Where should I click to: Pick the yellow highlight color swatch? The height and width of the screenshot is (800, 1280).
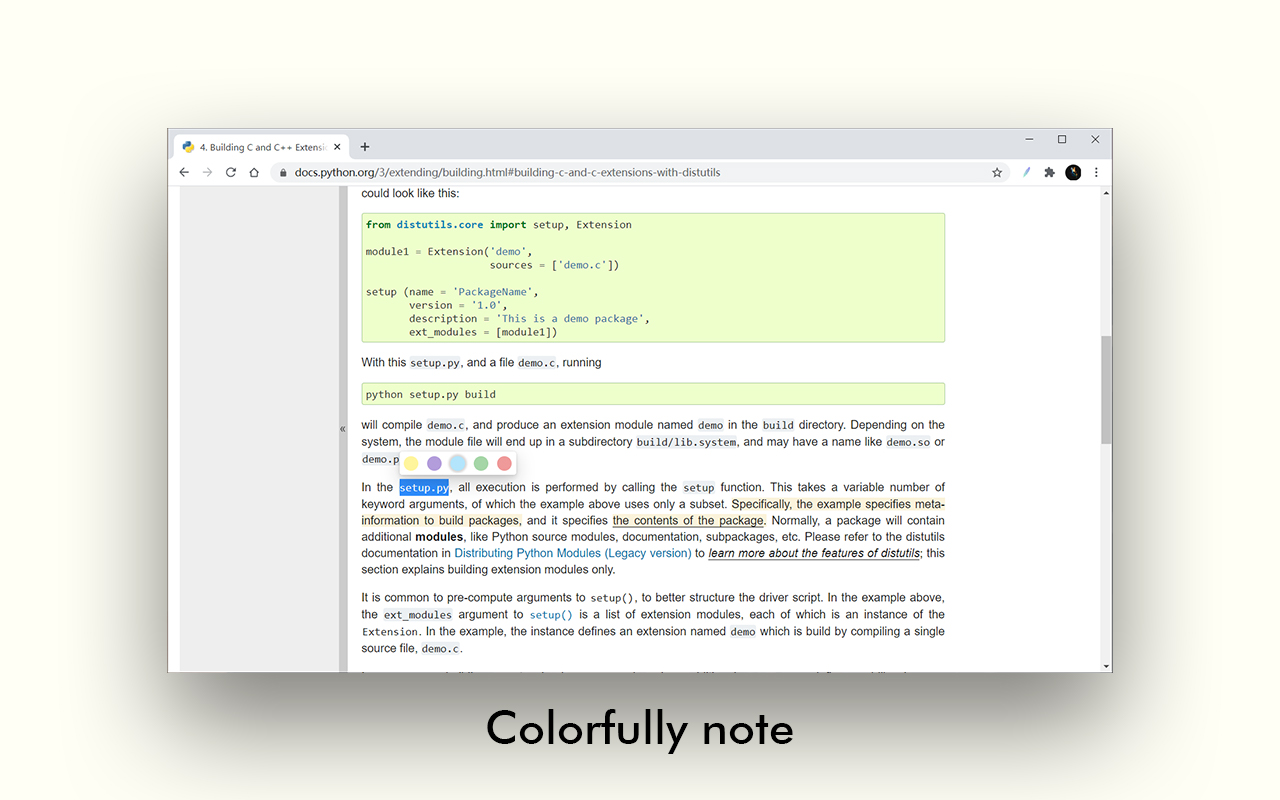pyautogui.click(x=410, y=463)
